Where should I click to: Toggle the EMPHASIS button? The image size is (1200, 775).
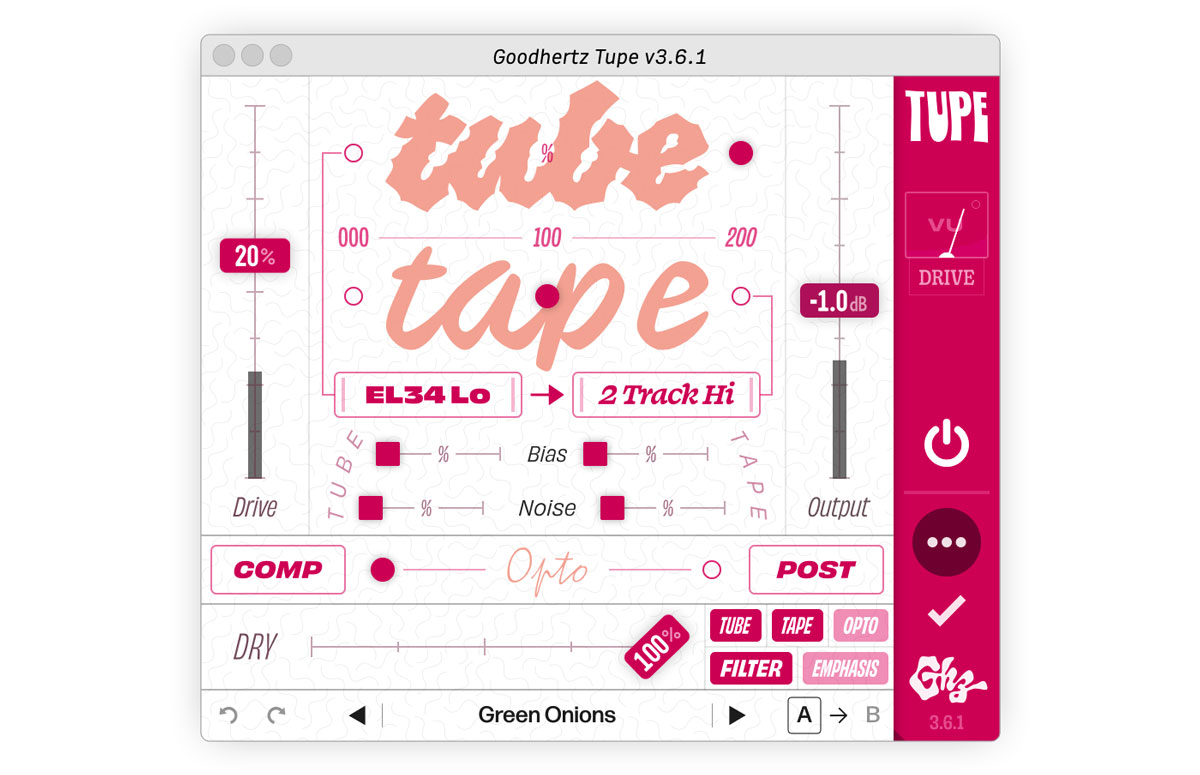coord(845,668)
